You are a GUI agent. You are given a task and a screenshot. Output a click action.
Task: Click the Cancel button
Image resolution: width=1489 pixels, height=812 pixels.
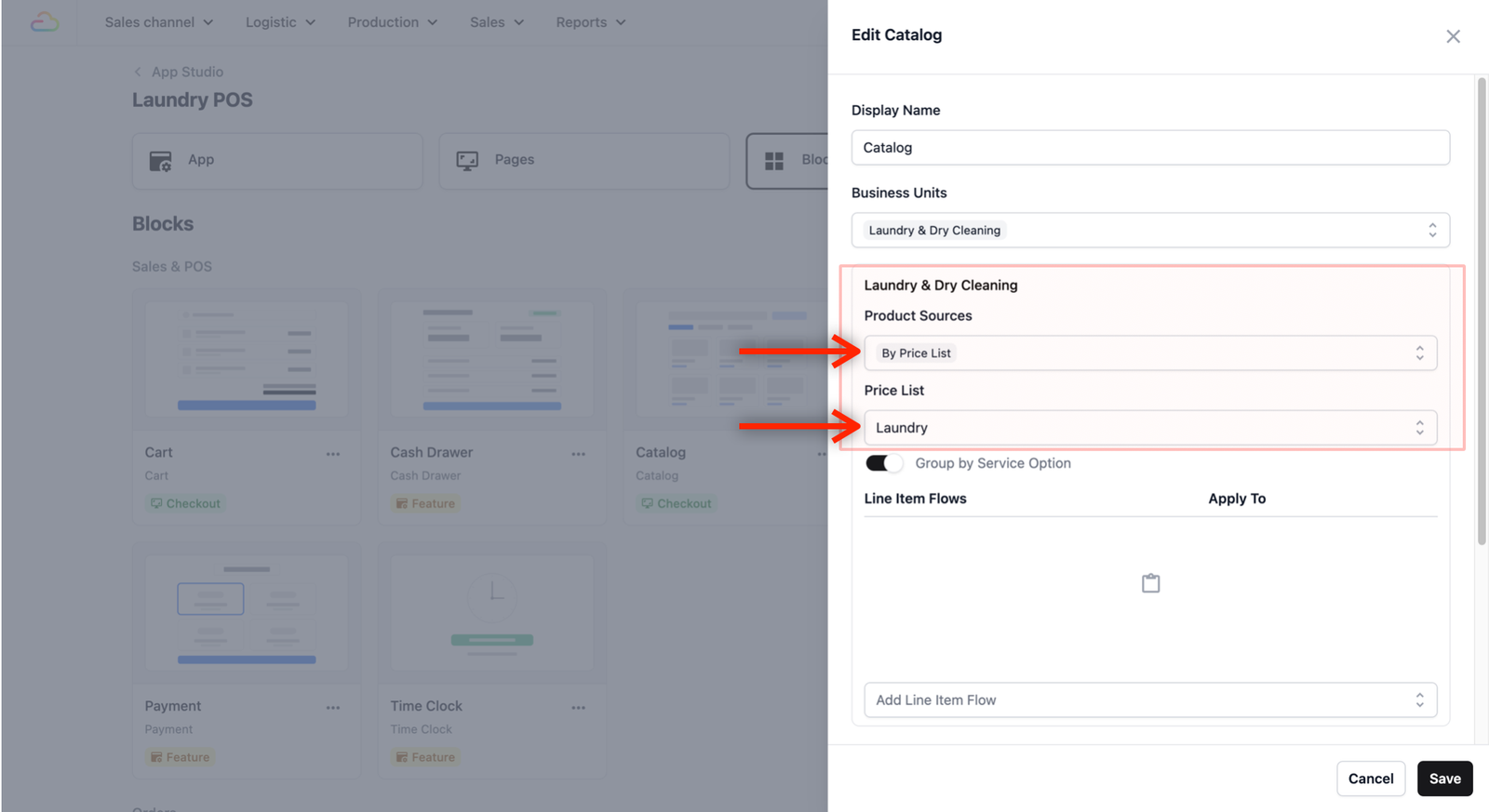(x=1371, y=779)
